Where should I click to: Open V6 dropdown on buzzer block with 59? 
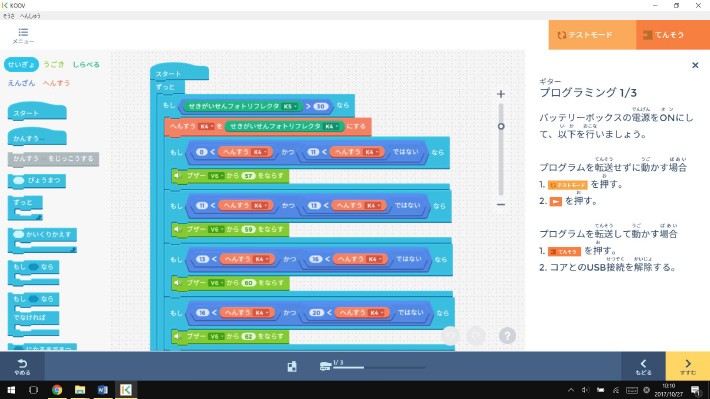[x=216, y=230]
